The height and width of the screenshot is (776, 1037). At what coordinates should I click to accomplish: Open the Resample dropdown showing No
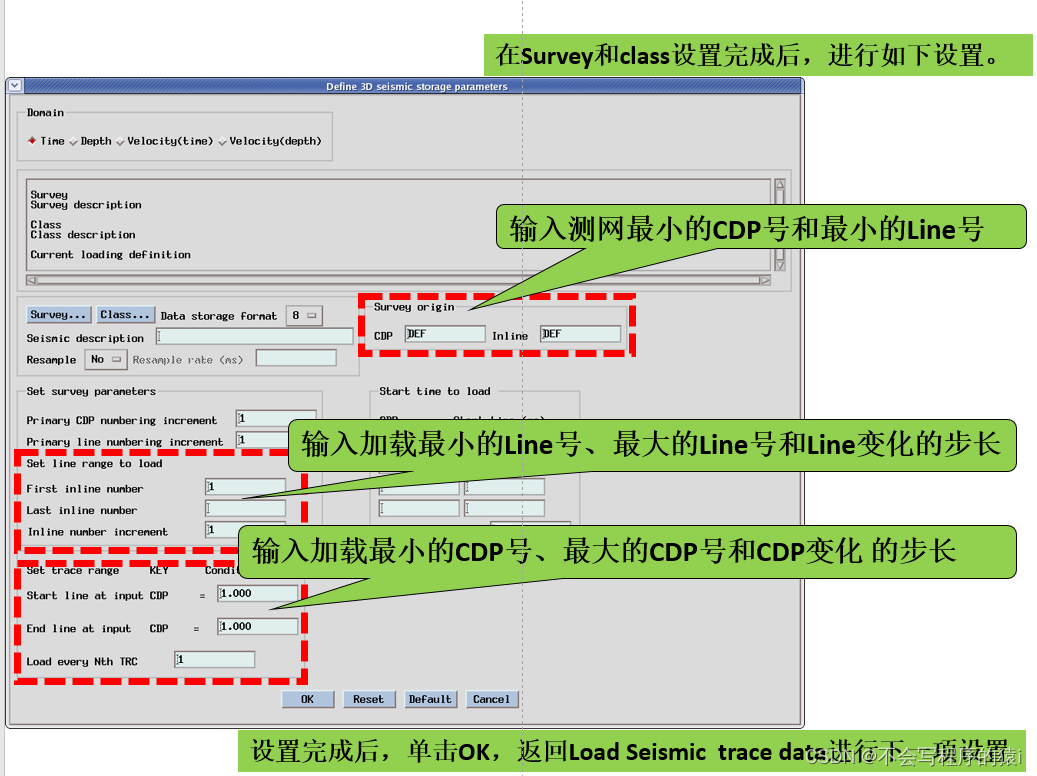click(x=105, y=359)
